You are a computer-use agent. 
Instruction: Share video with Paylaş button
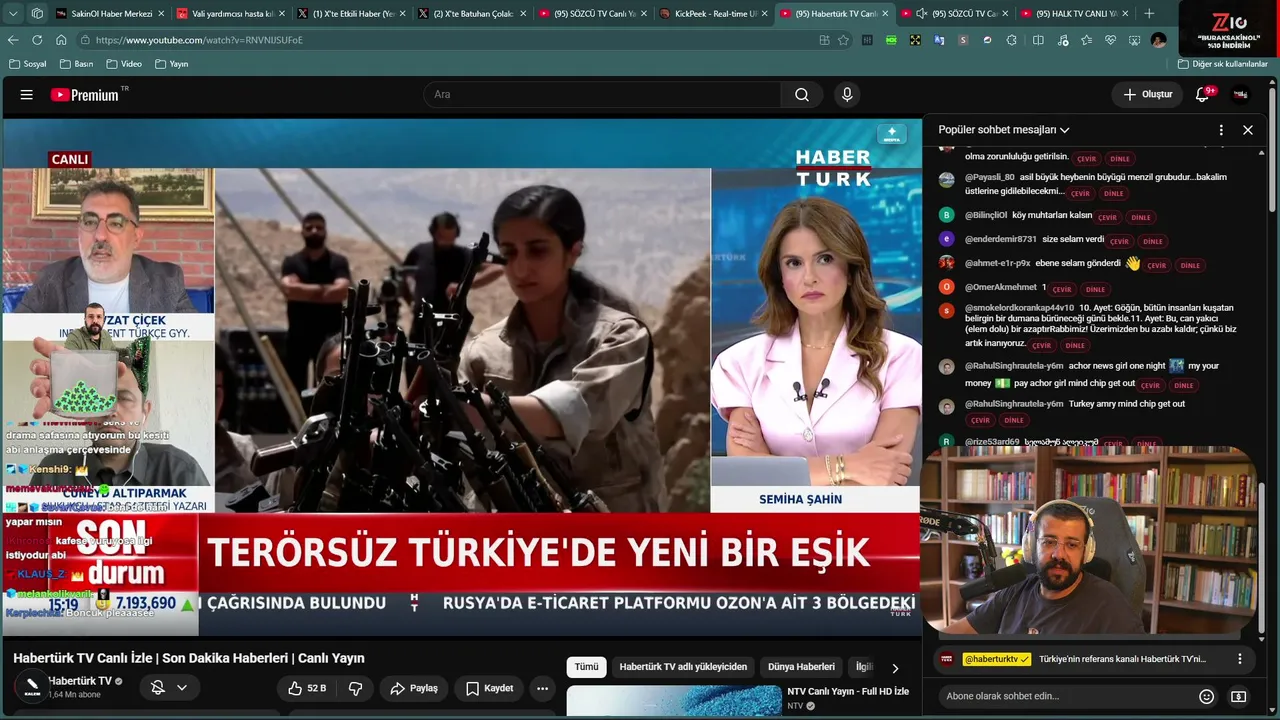[x=414, y=688]
